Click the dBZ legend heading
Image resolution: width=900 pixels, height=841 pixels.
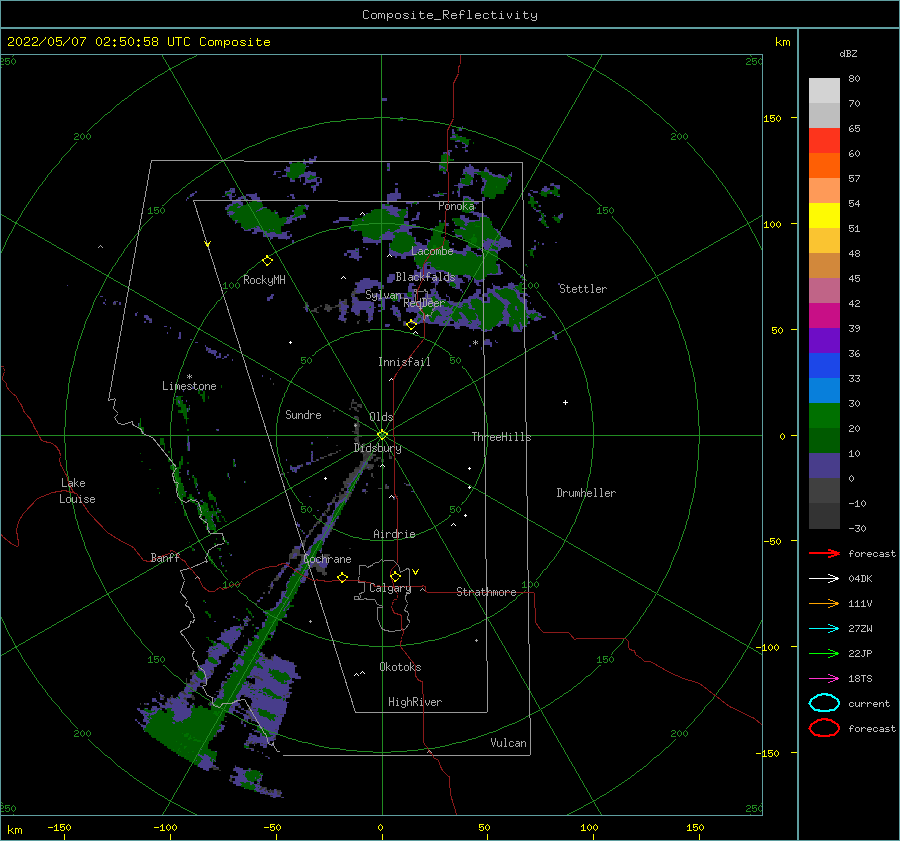[848, 53]
